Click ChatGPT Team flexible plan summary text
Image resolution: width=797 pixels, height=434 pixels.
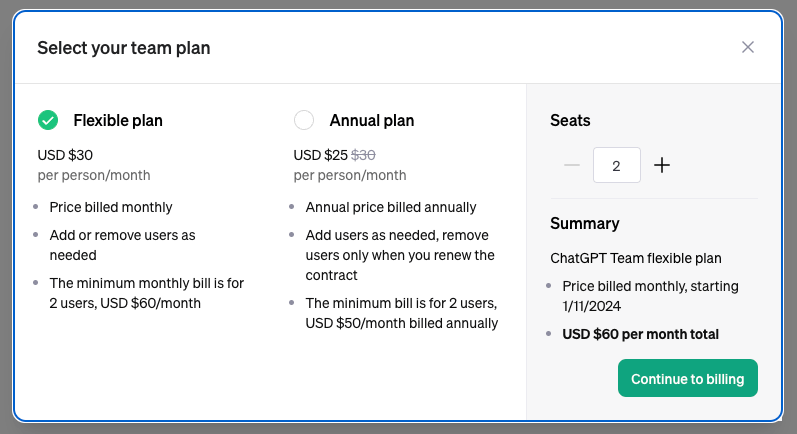(636, 258)
